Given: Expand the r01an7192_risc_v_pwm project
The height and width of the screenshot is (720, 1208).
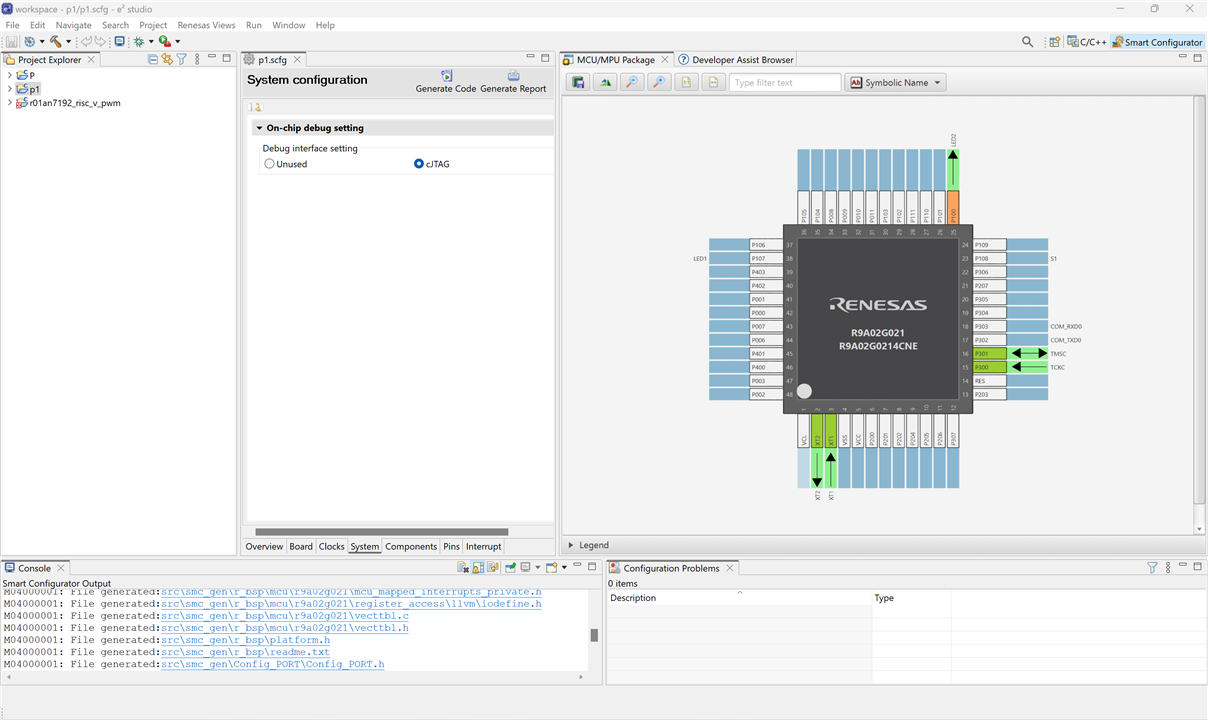Looking at the screenshot, I should (x=10, y=103).
